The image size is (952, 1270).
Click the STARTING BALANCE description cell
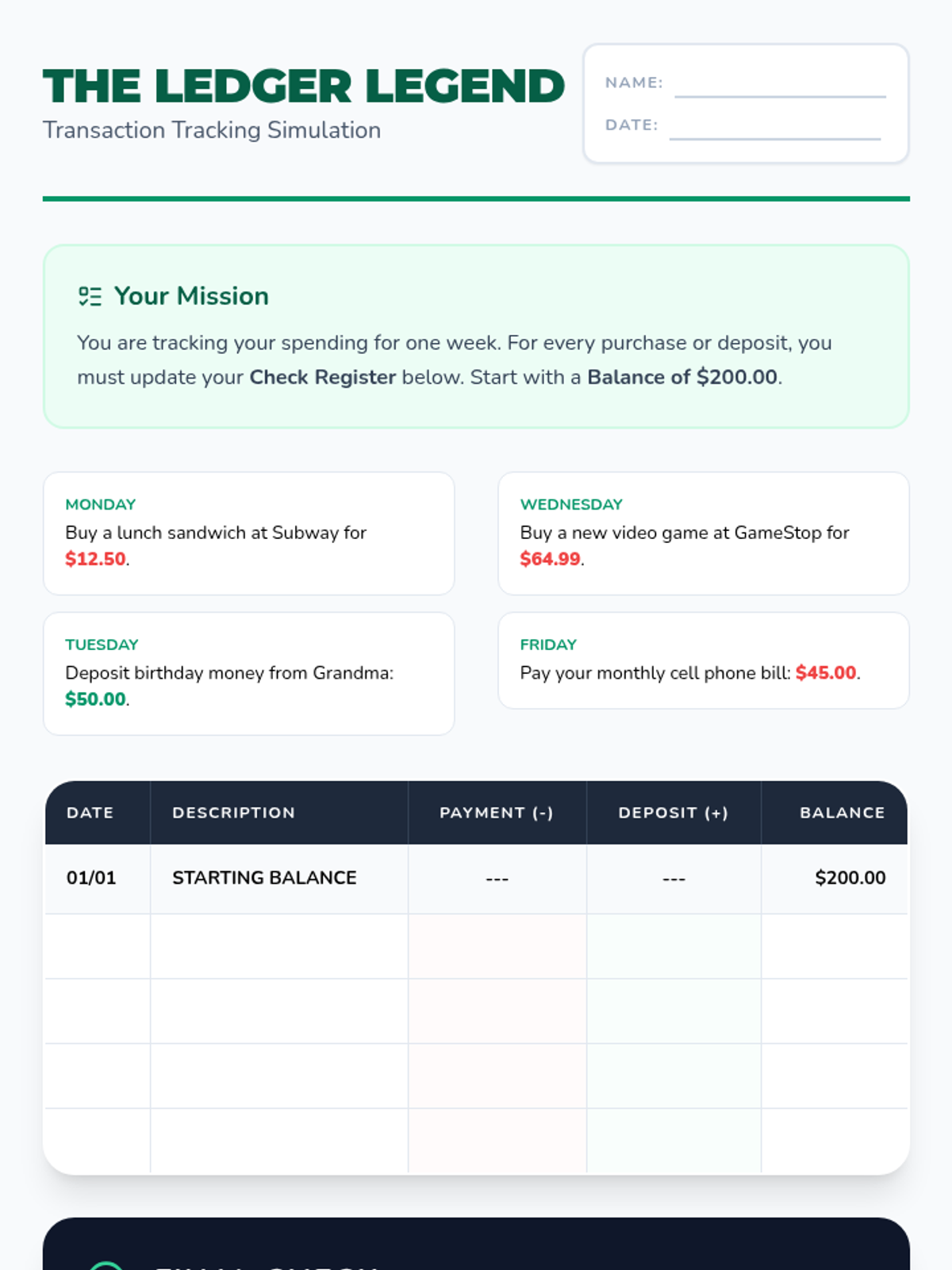pos(264,878)
